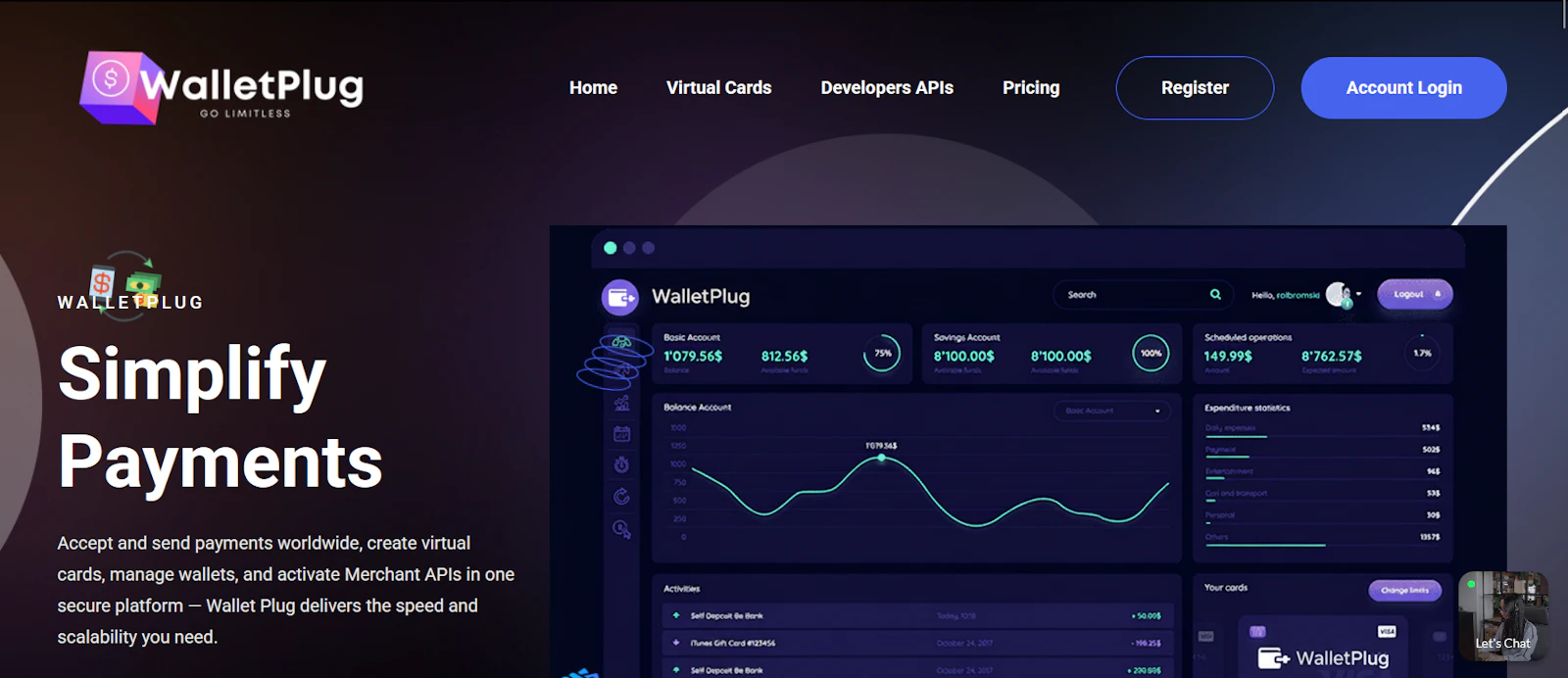Click the 'Hello, rolbromski' greeting text
Image resolution: width=1568 pixels, height=678 pixels.
click(x=1286, y=295)
